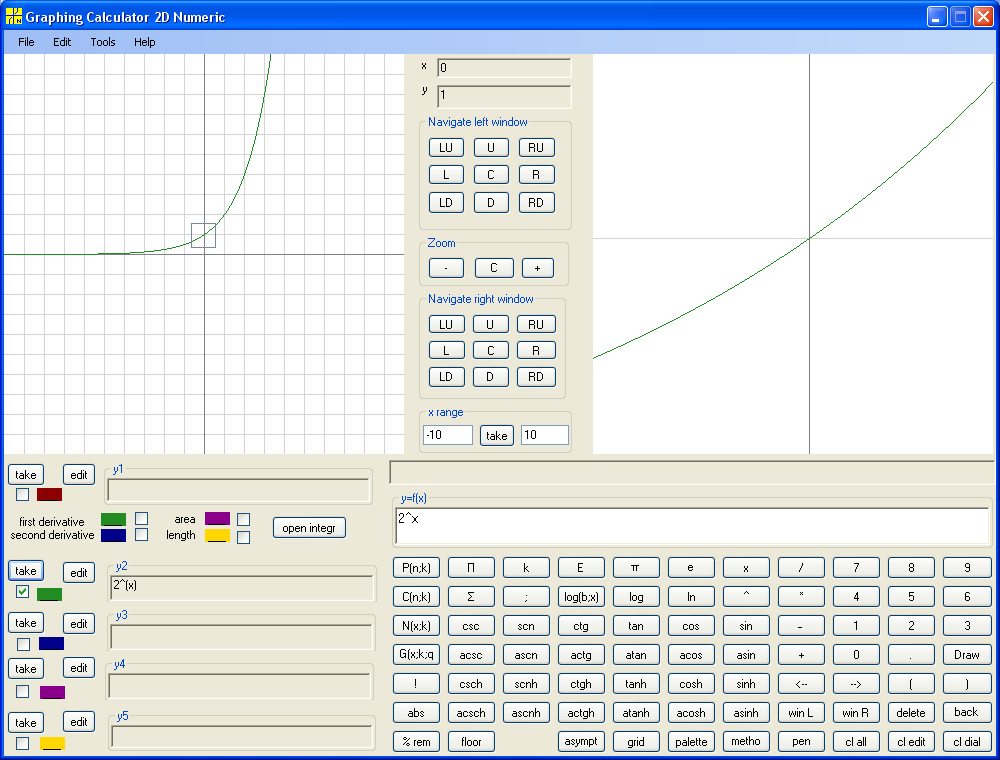Open the Edit menu
Viewport: 1000px width, 760px height.
click(x=62, y=42)
